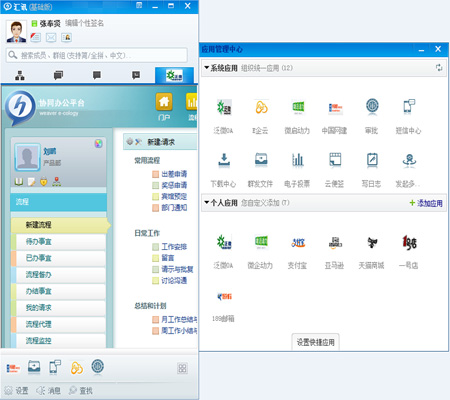The height and width of the screenshot is (400, 450).
Task: Select 新建流程 in the sidebar
Action: click(x=60, y=225)
